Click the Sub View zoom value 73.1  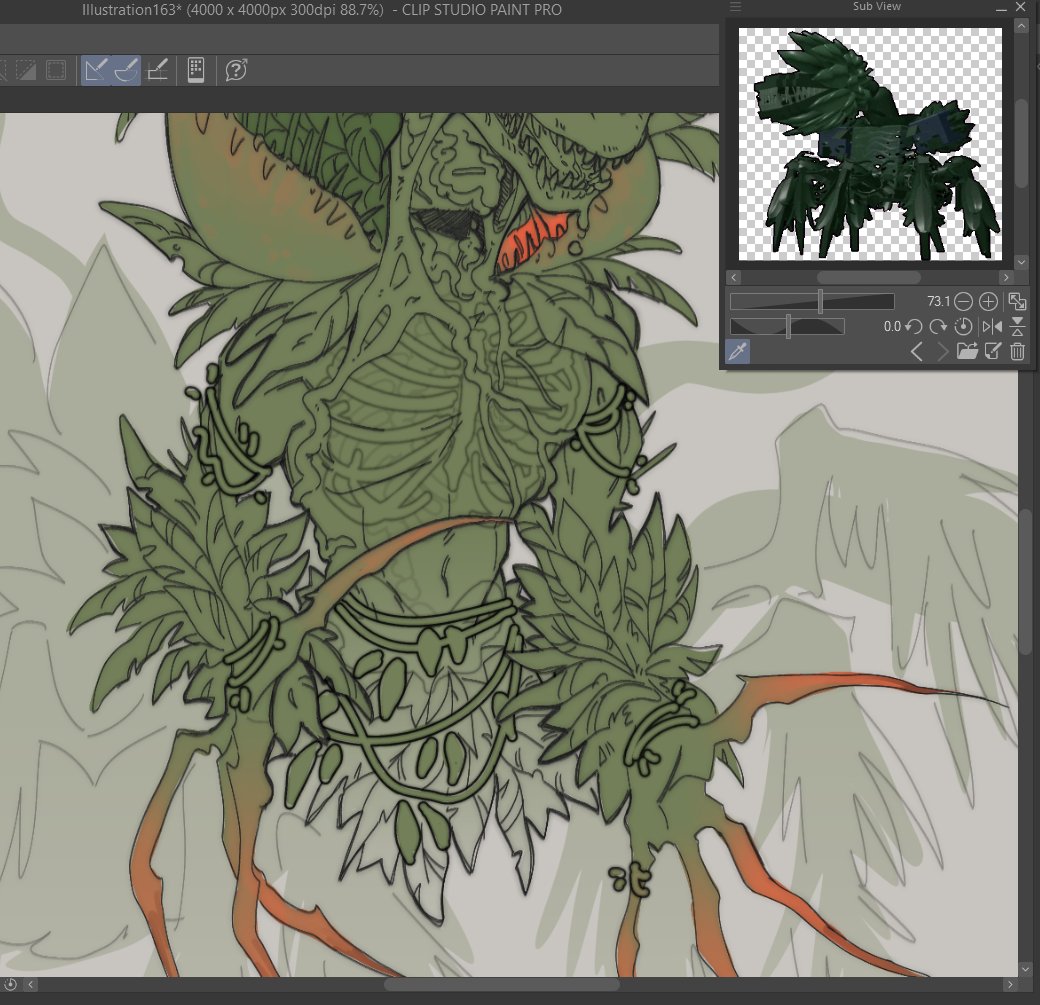click(938, 302)
